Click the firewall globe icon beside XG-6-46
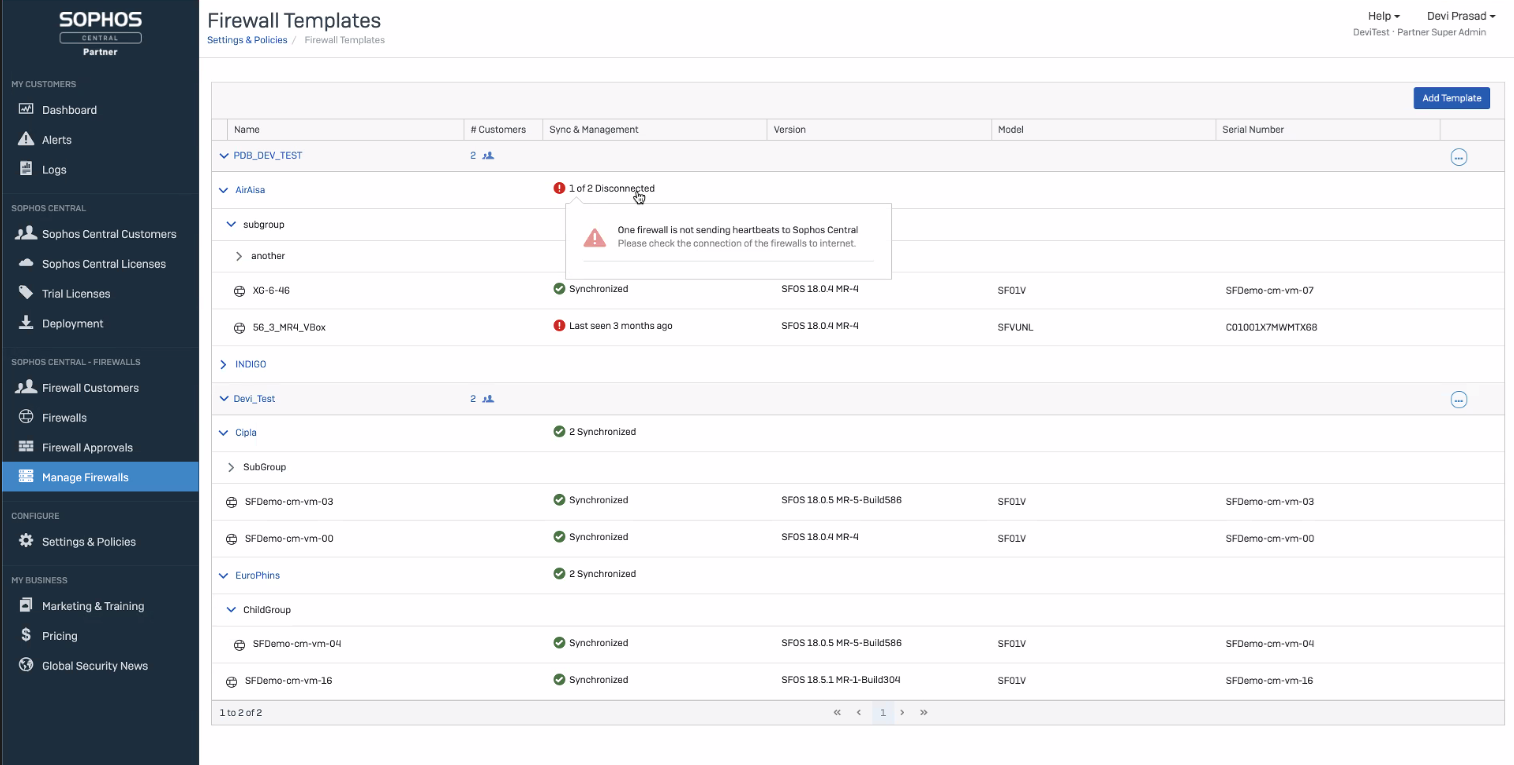 click(x=239, y=291)
